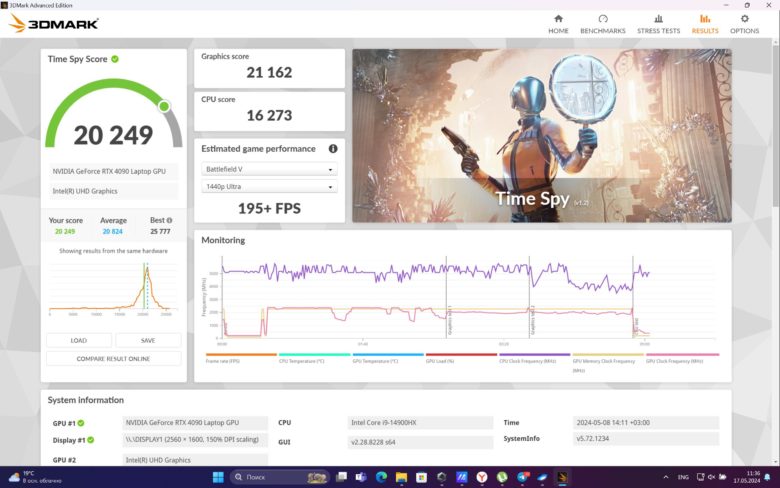Viewport: 780px width, 488px height.
Task: Toggle the GPU Load (%) legend
Action: 461,358
